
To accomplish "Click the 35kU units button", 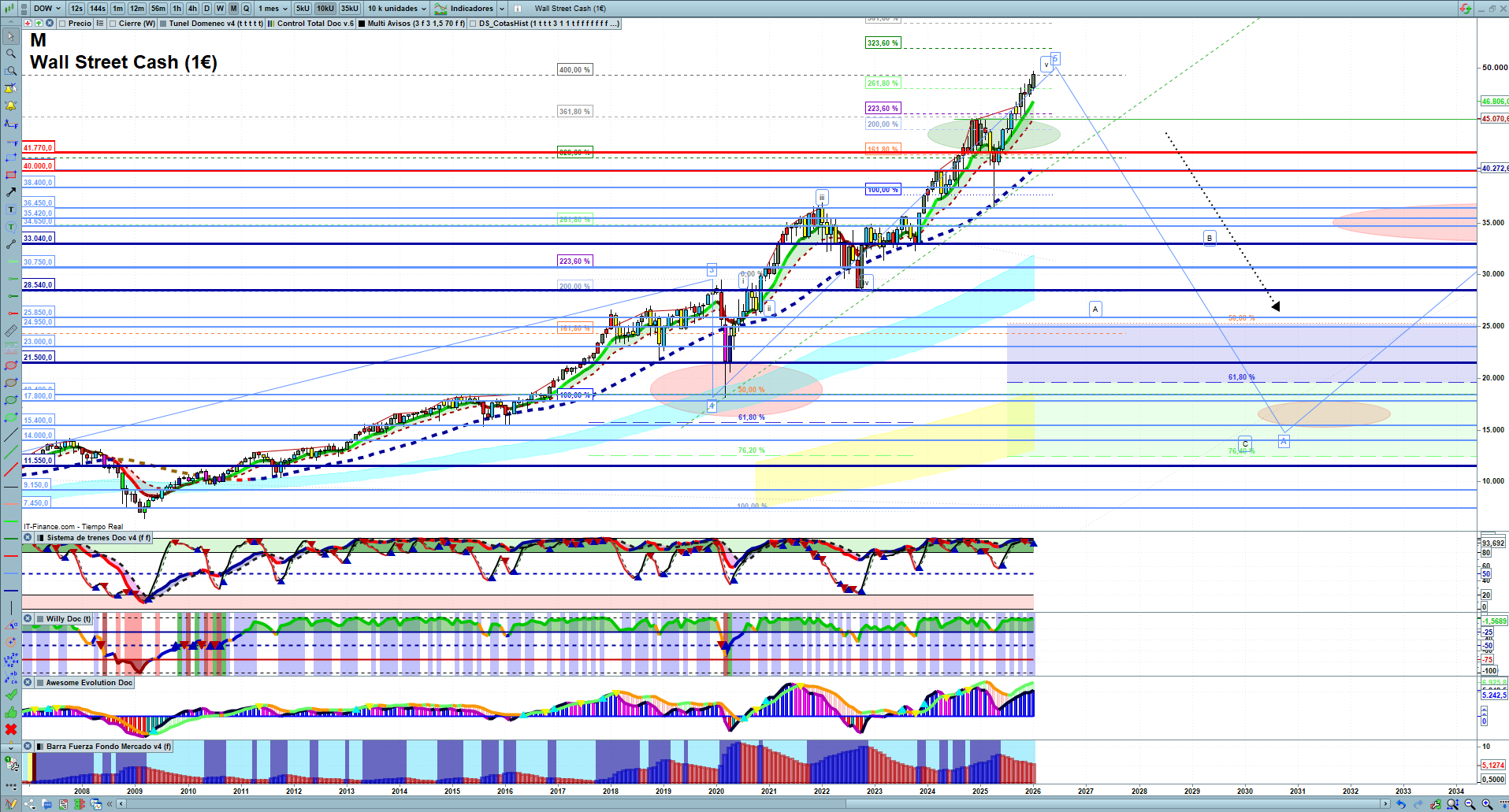I will 350,9.
